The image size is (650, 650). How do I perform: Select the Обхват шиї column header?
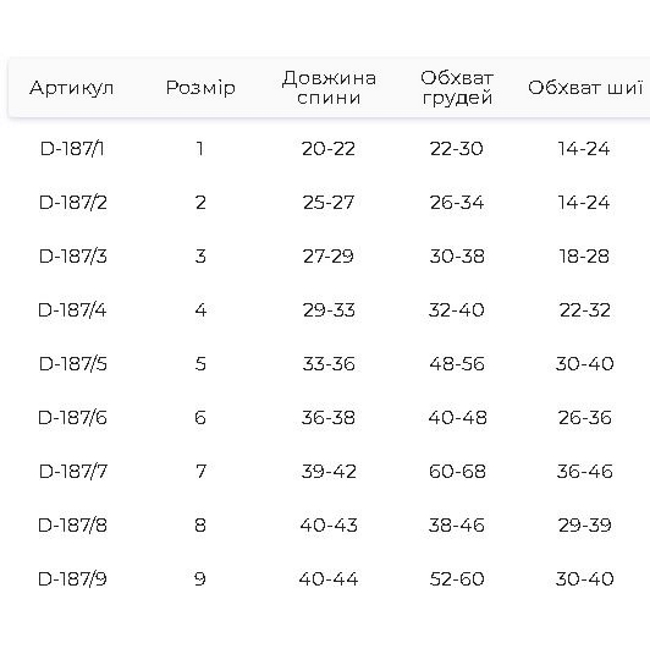[585, 88]
